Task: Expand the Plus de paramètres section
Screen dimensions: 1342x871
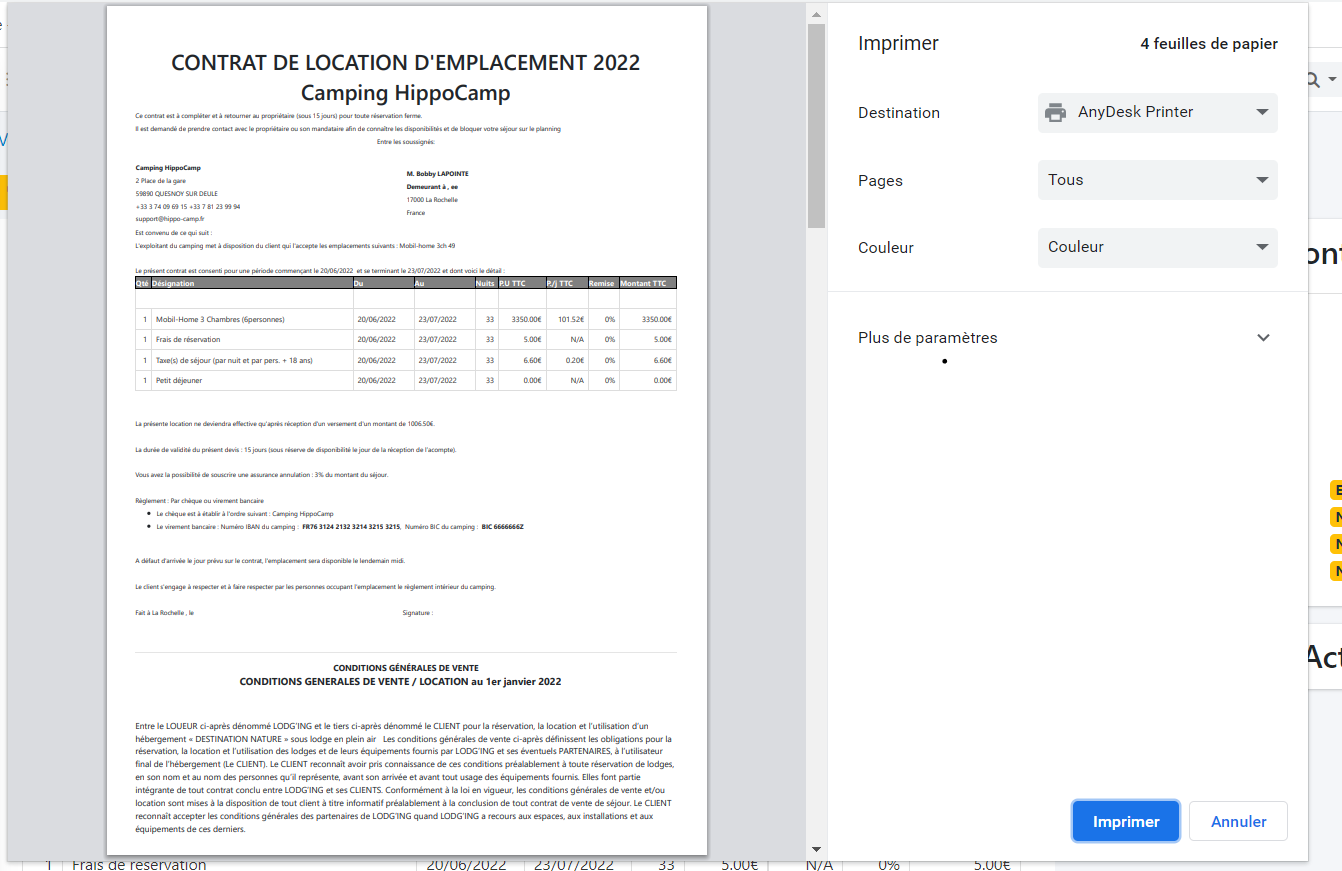Action: tap(928, 338)
